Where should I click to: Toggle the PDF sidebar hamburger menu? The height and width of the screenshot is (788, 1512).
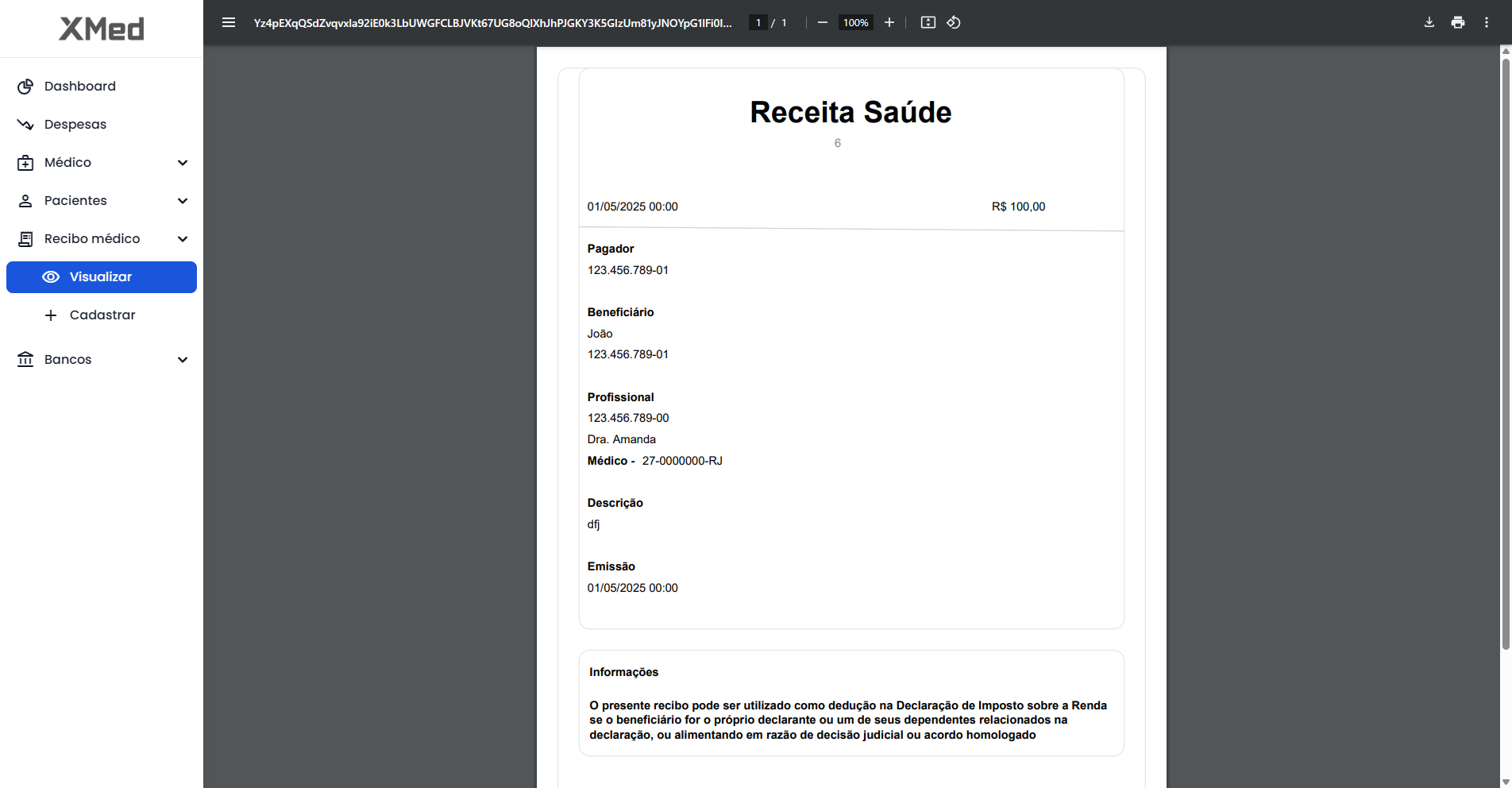(x=229, y=22)
